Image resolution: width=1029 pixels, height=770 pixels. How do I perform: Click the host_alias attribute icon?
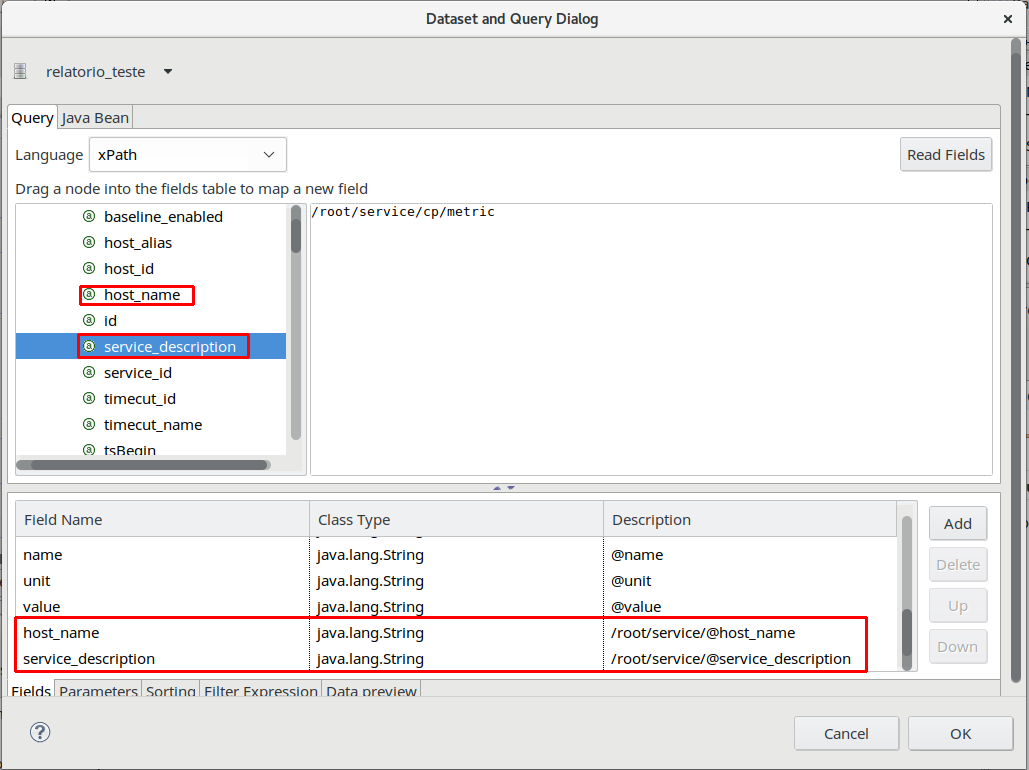(89, 243)
